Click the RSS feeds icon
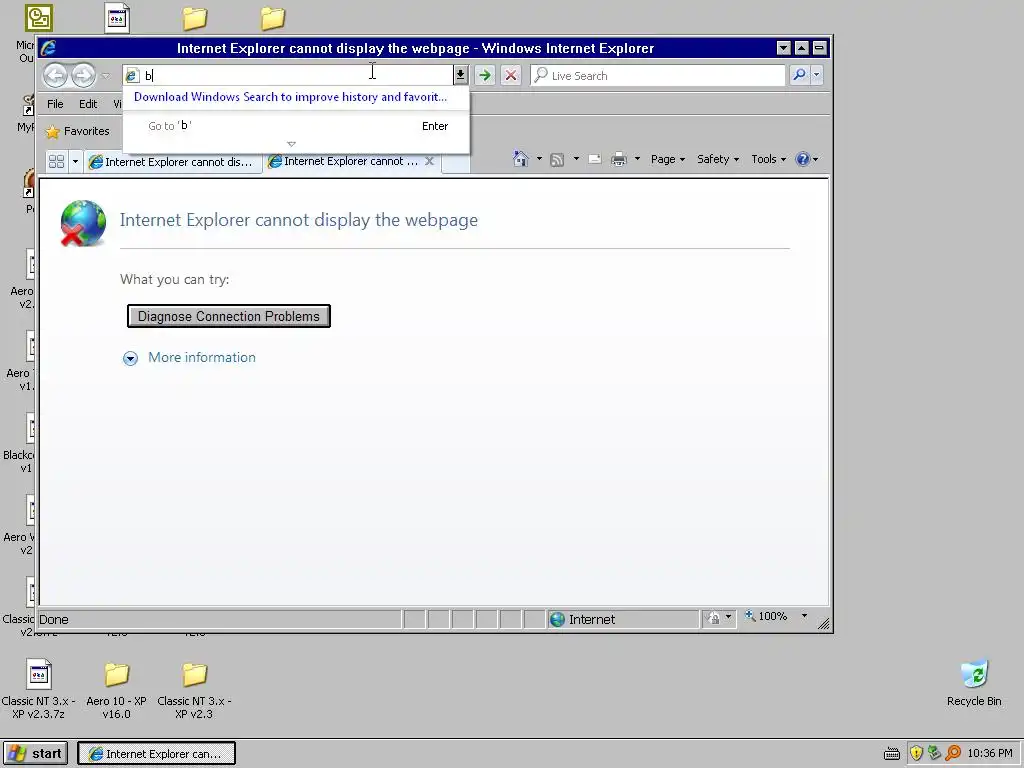 point(557,159)
